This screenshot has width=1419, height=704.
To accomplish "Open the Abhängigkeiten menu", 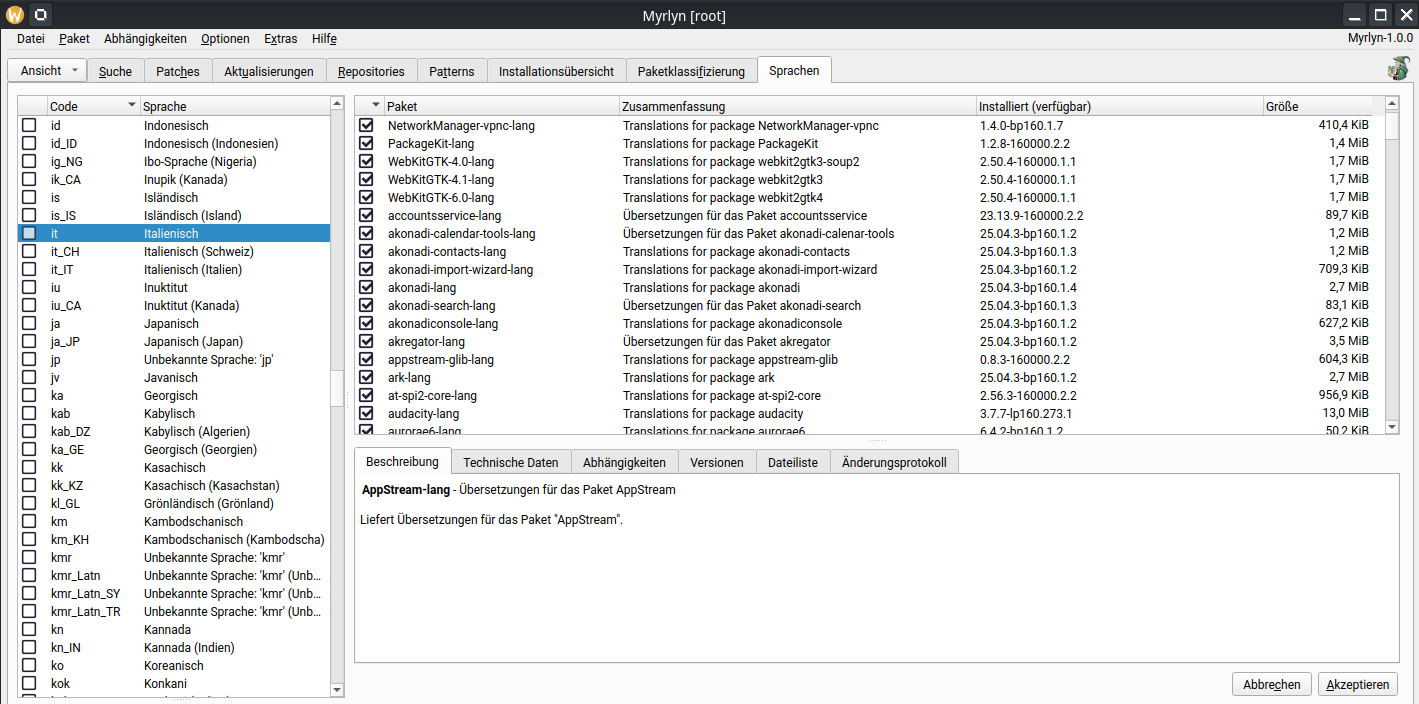I will (145, 39).
